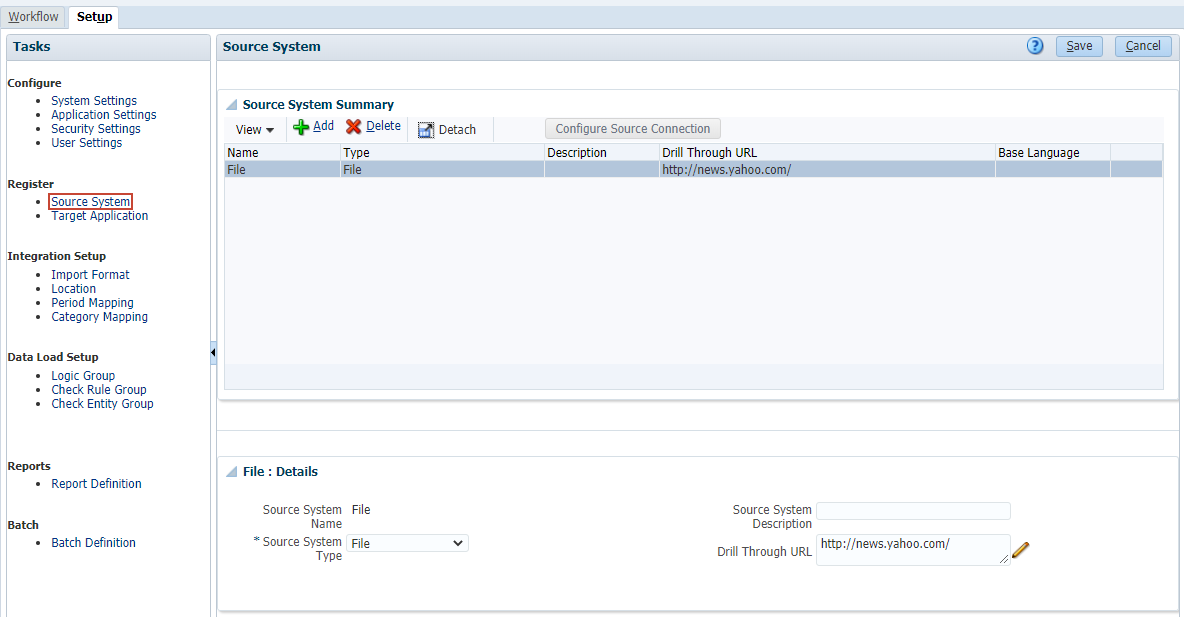Click the Source System Description input field
Screen dimensions: 1184x617
coord(913,511)
